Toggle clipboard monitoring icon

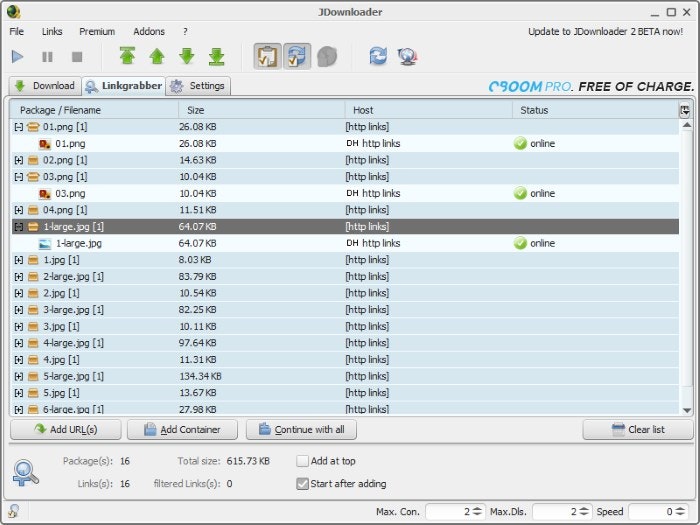(267, 56)
